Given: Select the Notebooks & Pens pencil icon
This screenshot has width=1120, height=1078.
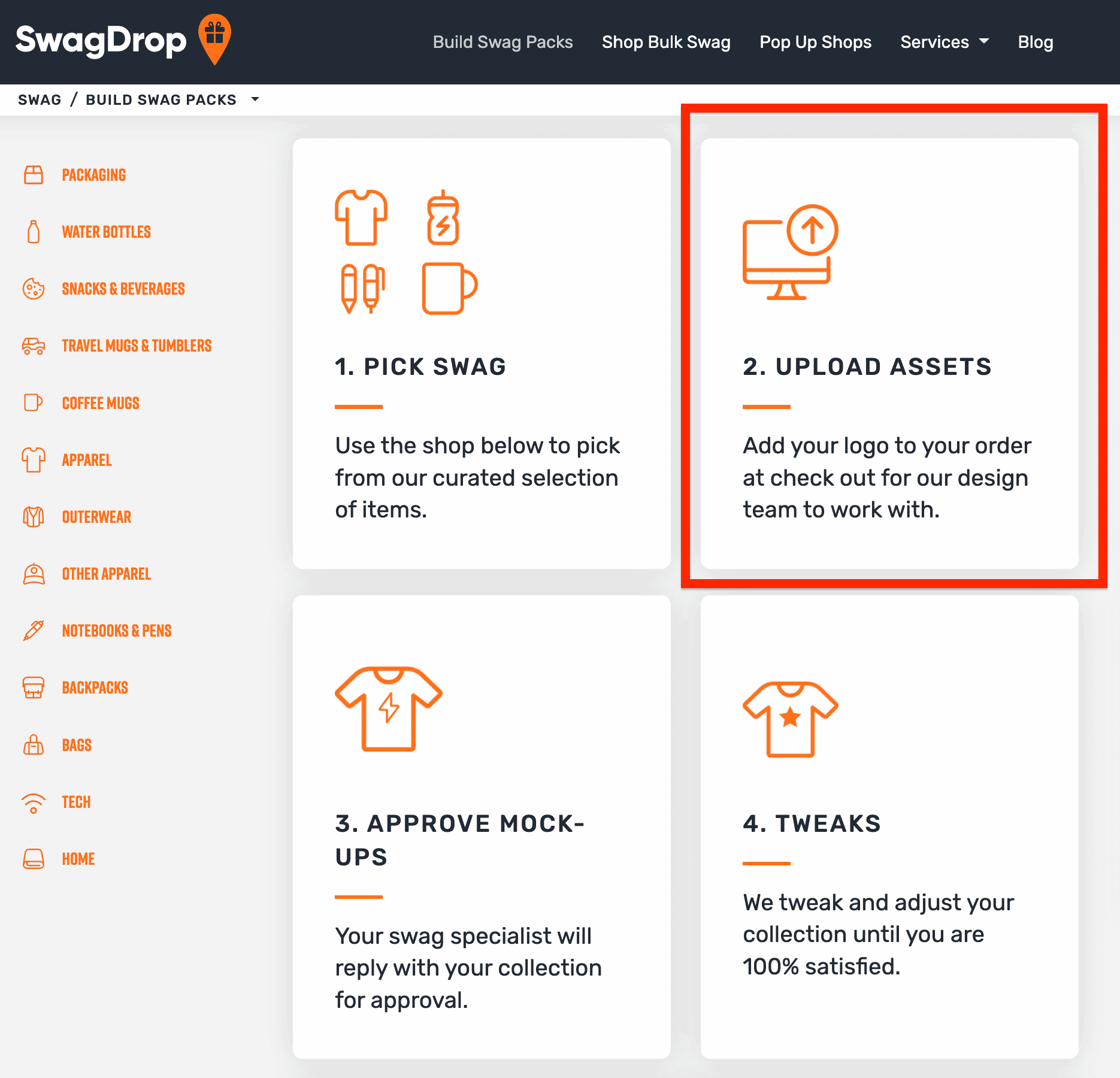Looking at the screenshot, I should point(34,630).
